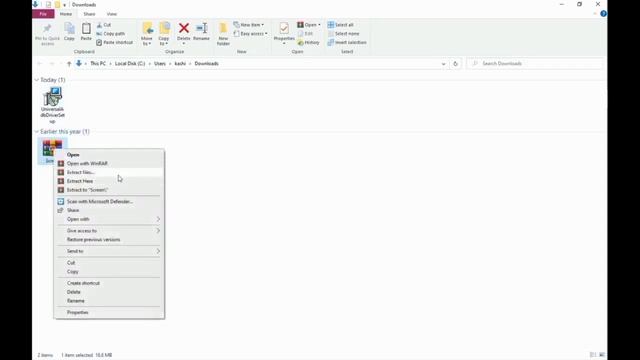Choose Copy in the context menu
Screen dimensions: 640x360
109,271
